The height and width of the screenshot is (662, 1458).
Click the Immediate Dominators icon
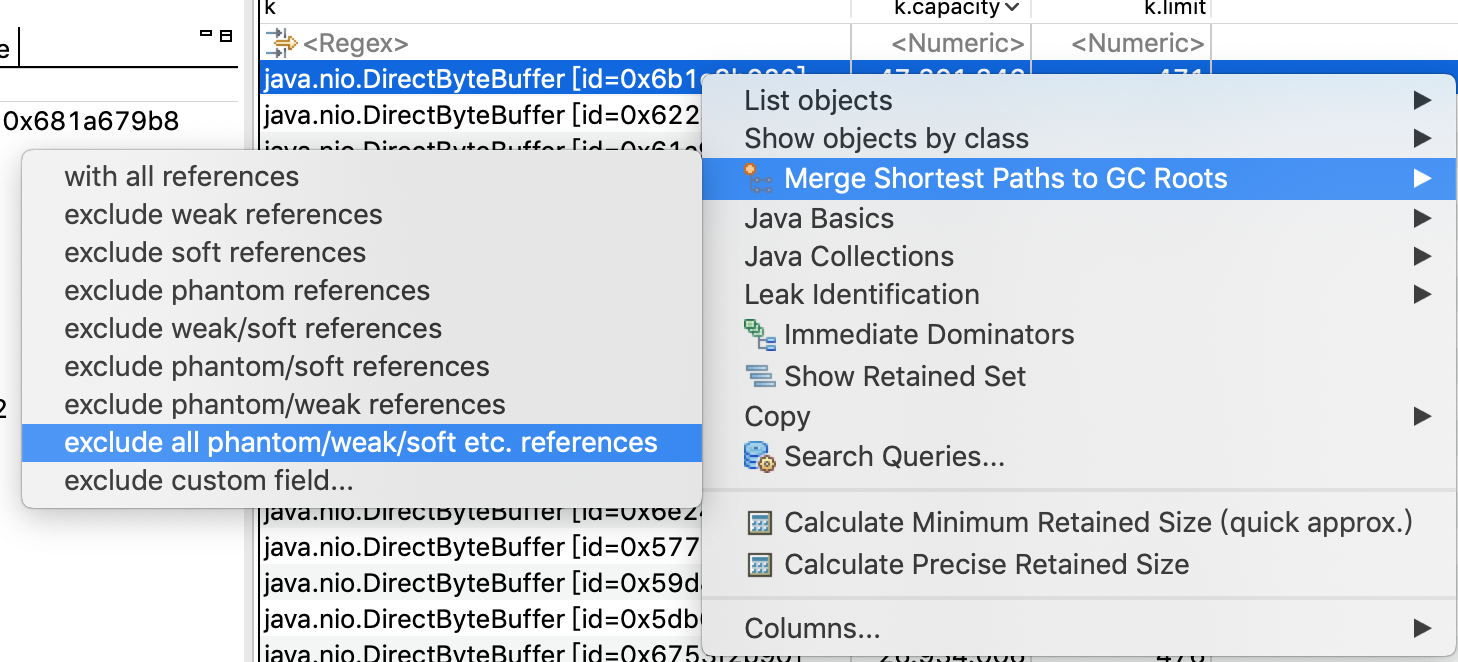click(x=760, y=335)
